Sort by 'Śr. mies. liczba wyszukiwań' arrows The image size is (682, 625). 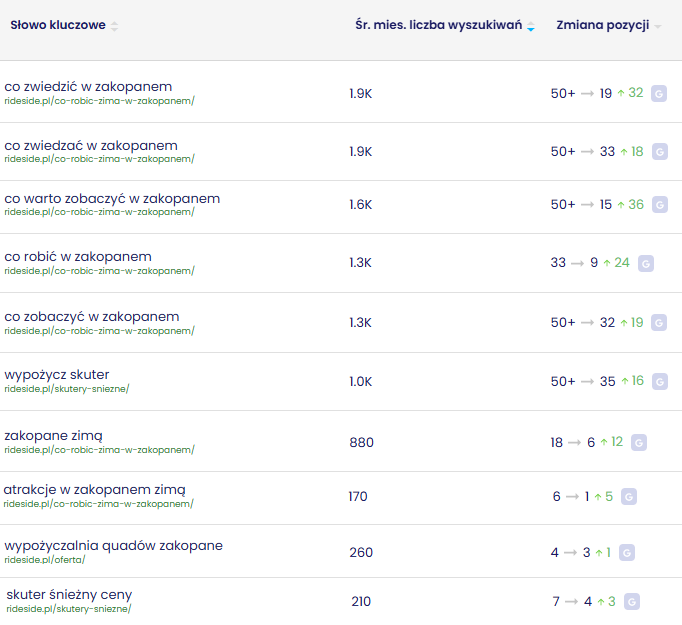click(530, 26)
